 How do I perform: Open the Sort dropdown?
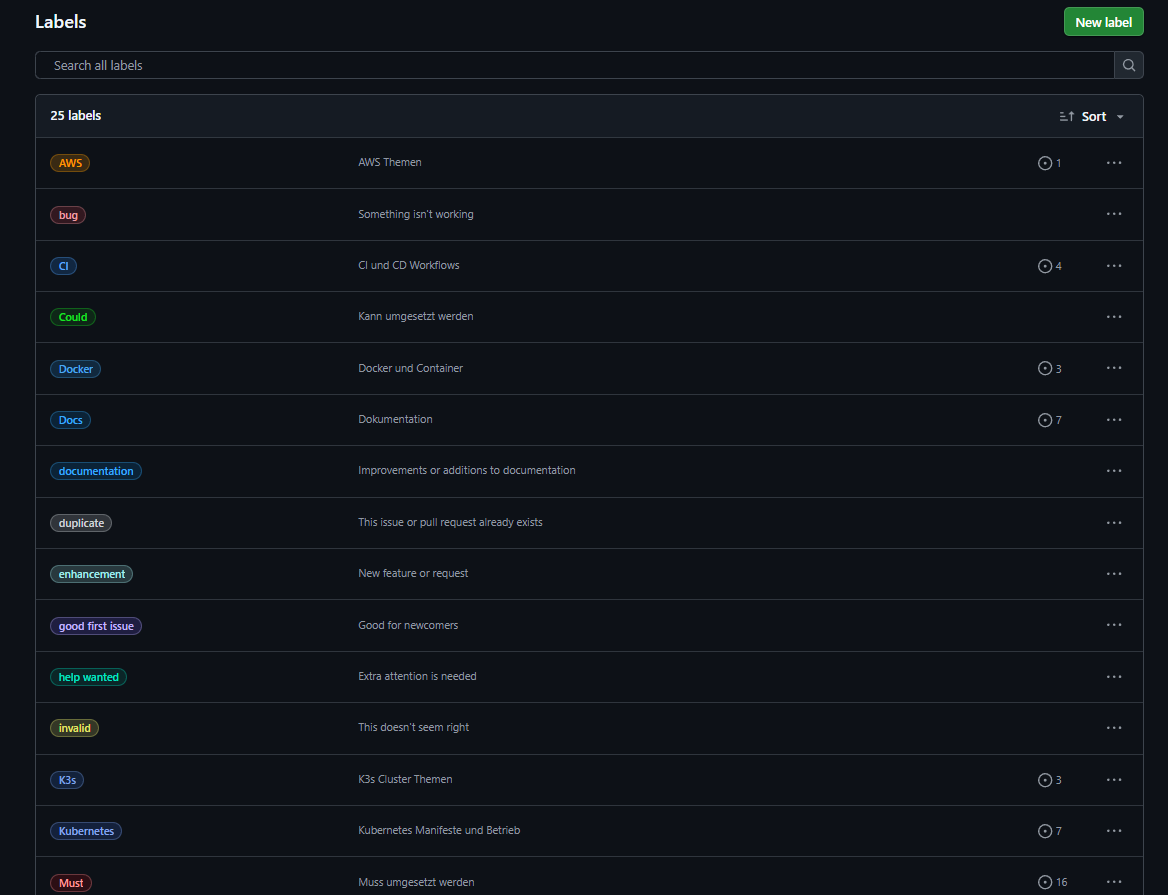1091,116
